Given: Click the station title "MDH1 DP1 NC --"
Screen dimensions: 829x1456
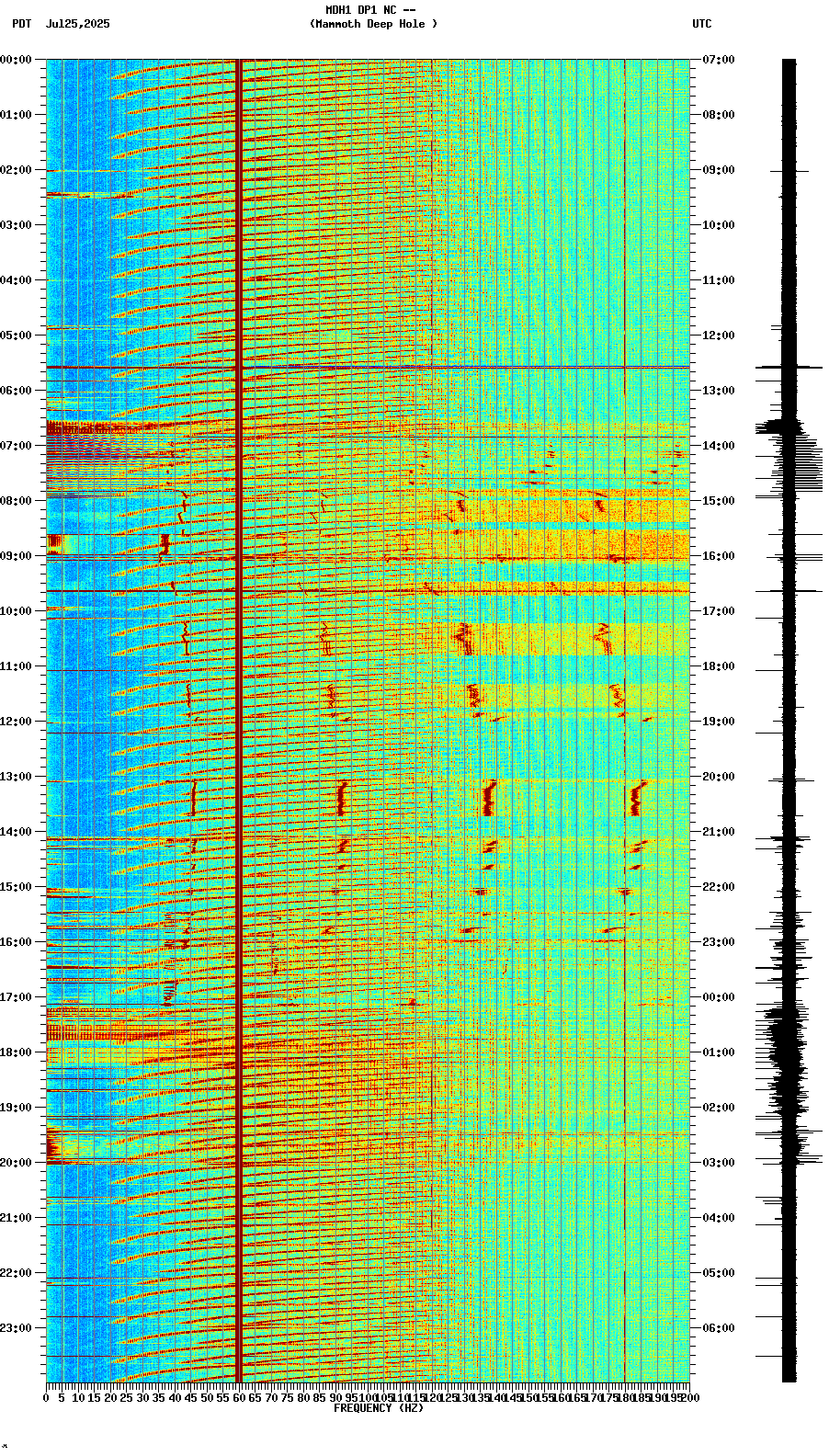Looking at the screenshot, I should pos(369,10).
